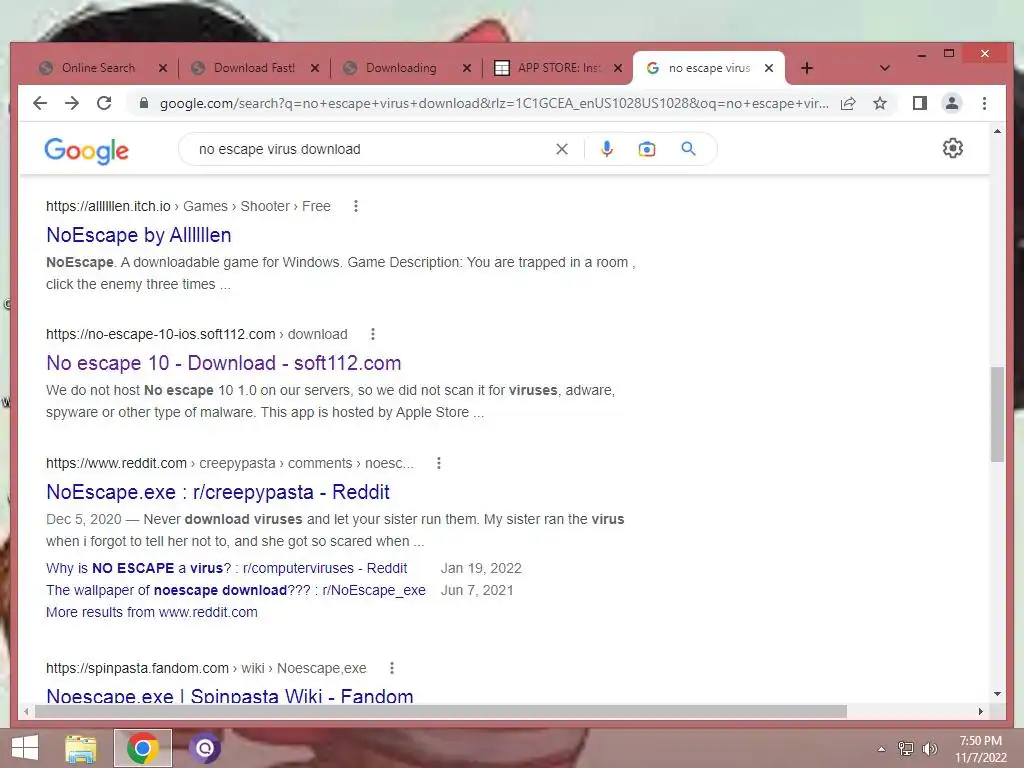Go to the Google homepage via logo
This screenshot has height=768, width=1024.
[86, 151]
